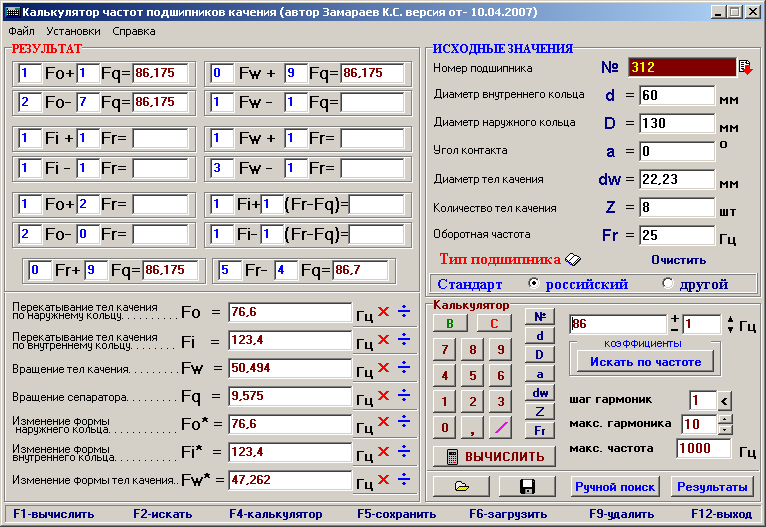Viewport: 766px width, 527px height.
Task: Select the российский standard radio button
Action: point(533,284)
